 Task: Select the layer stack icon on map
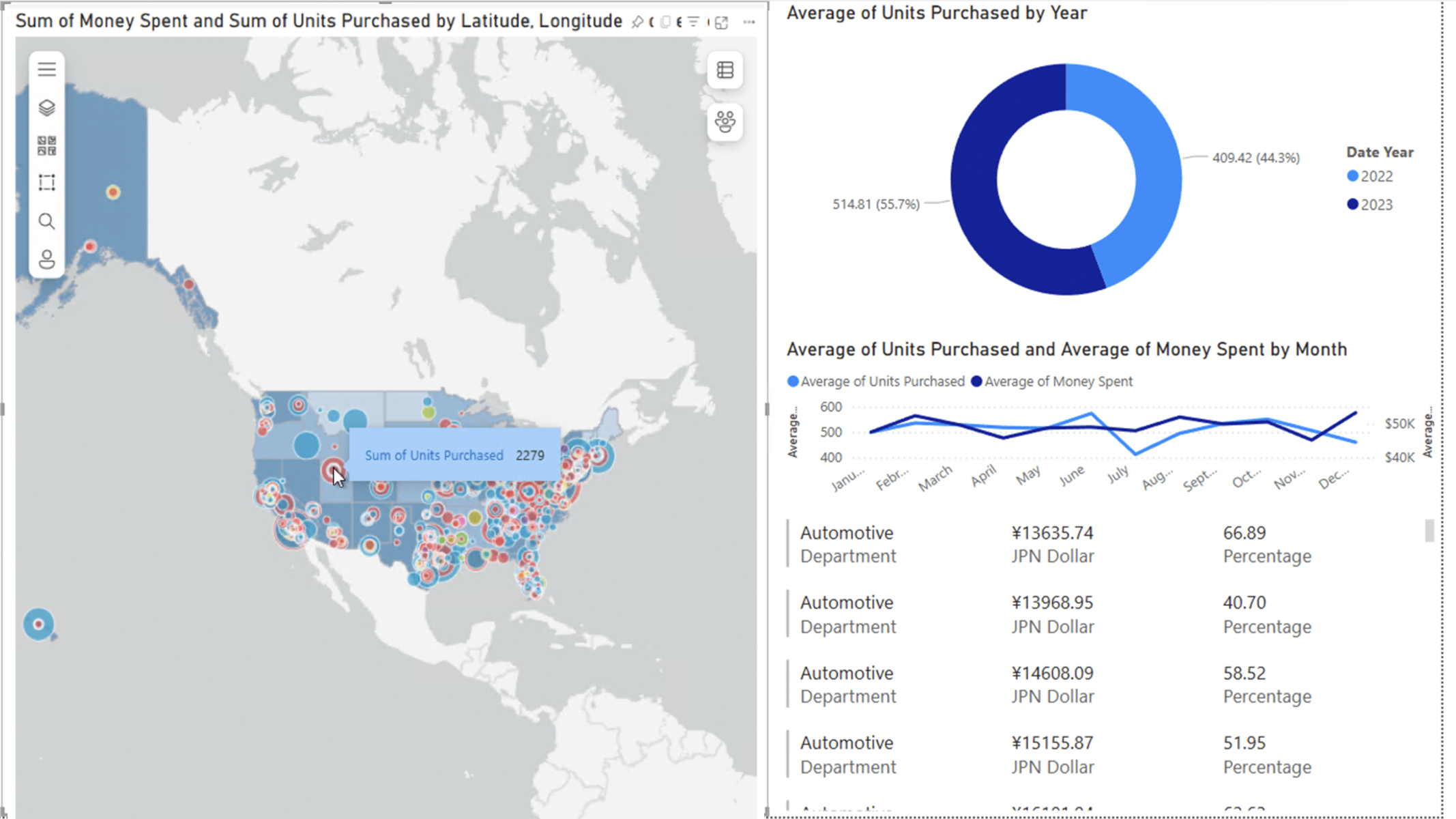click(47, 107)
